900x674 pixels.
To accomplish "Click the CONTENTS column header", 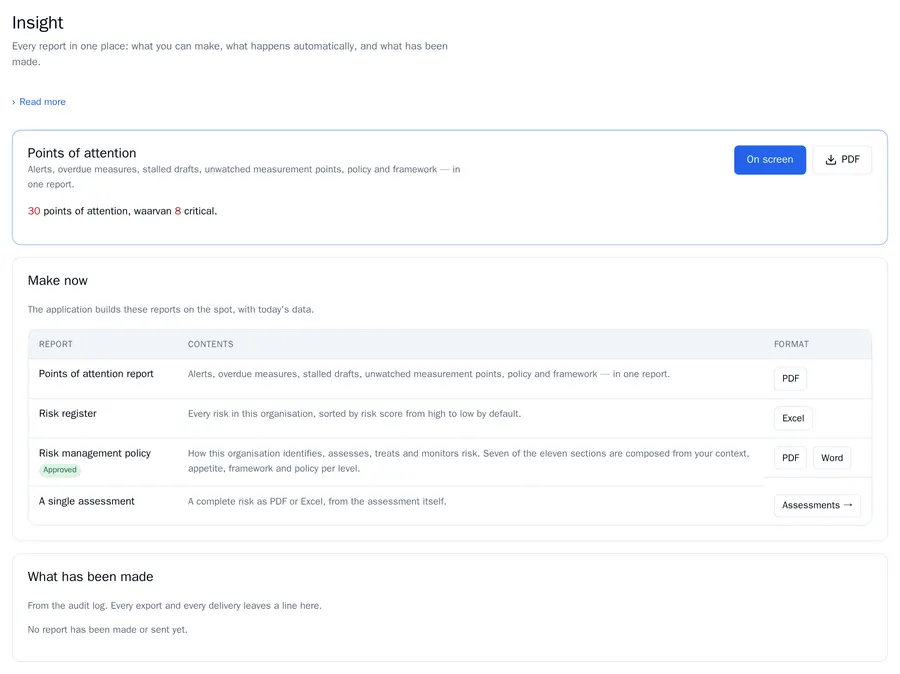I will point(211,344).
